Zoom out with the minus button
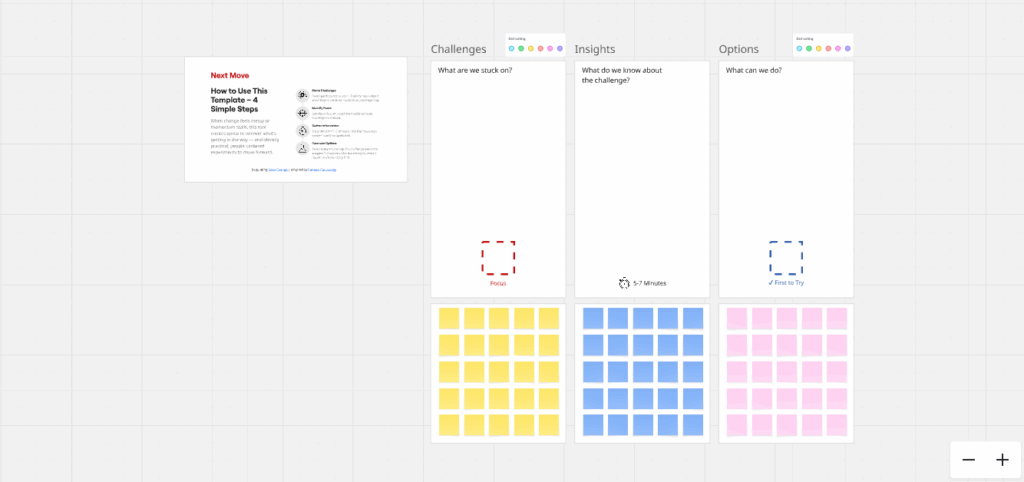The width and height of the screenshot is (1024, 482). [968, 460]
